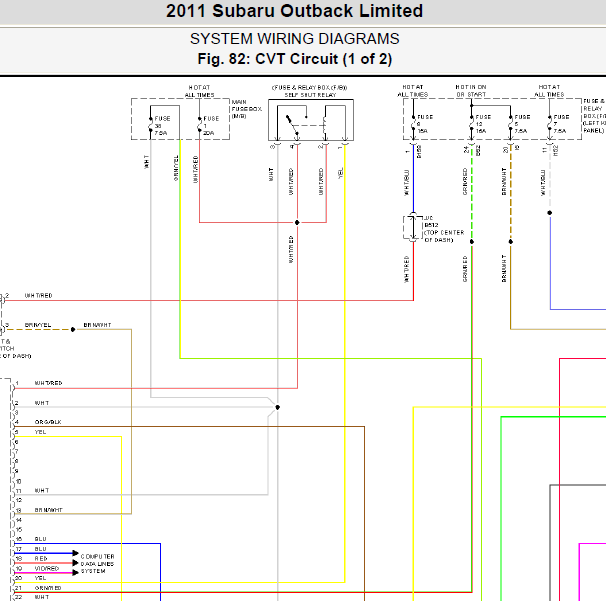Click the 'SYSTEM WIRING DIAGRAMS' heading
Image resolution: width=606 pixels, height=601 pixels.
click(294, 39)
